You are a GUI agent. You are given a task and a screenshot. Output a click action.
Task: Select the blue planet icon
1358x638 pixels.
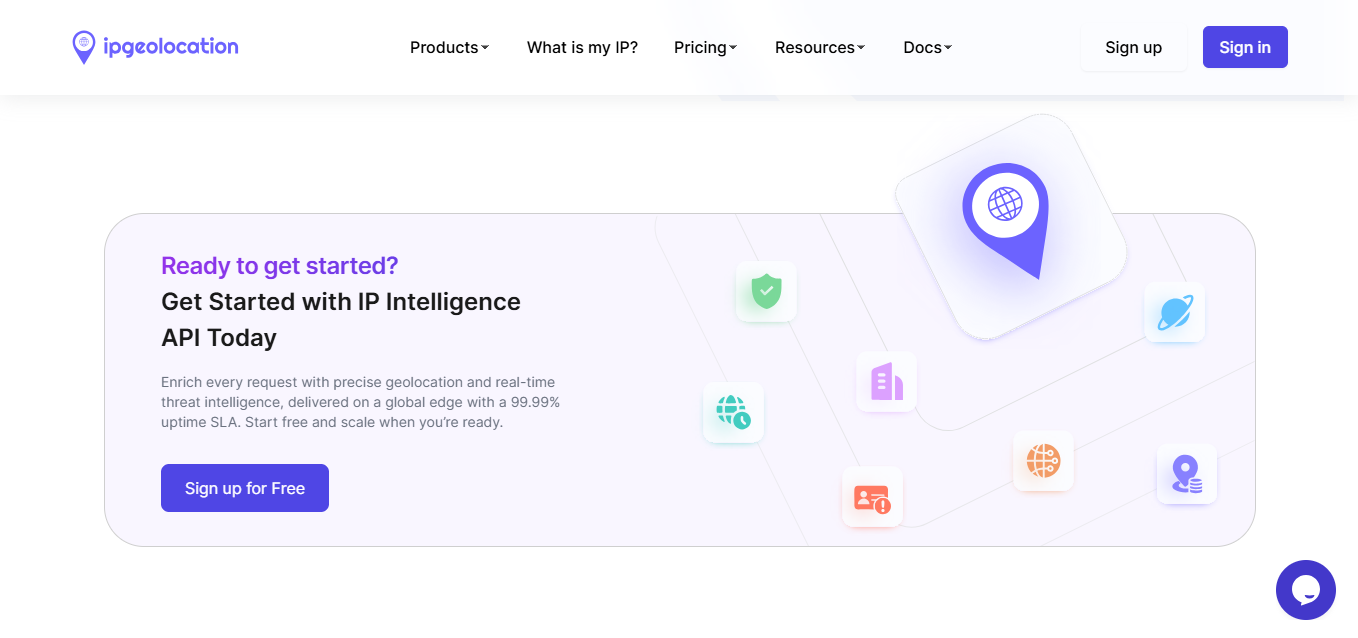pyautogui.click(x=1174, y=312)
